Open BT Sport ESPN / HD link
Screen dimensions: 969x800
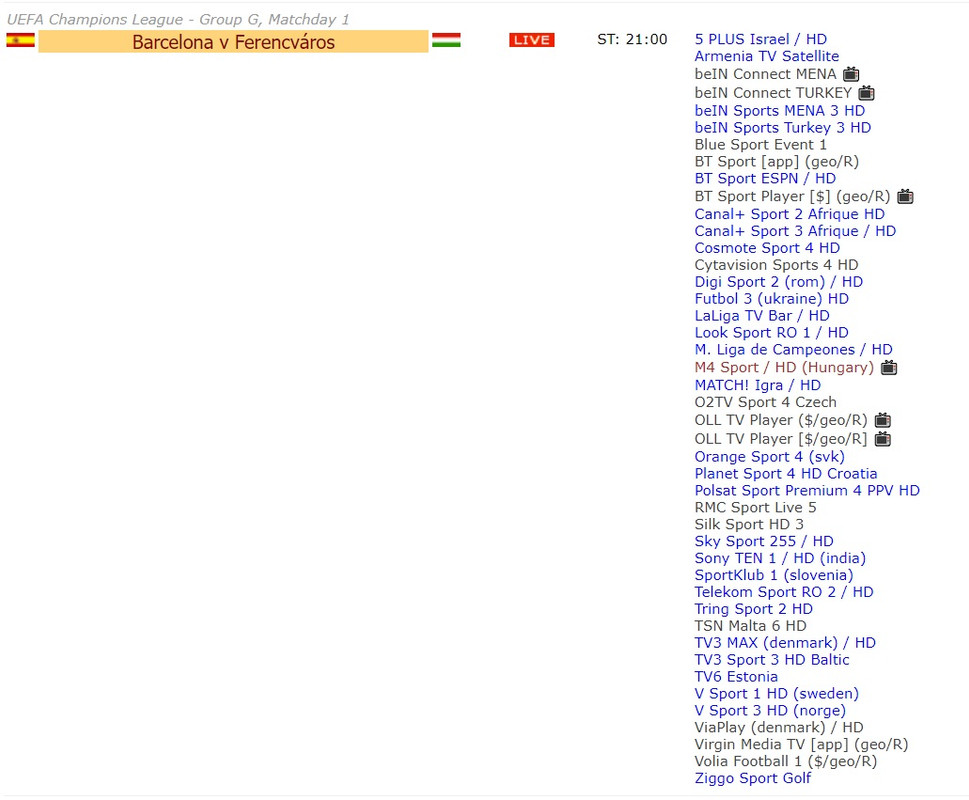coord(765,179)
